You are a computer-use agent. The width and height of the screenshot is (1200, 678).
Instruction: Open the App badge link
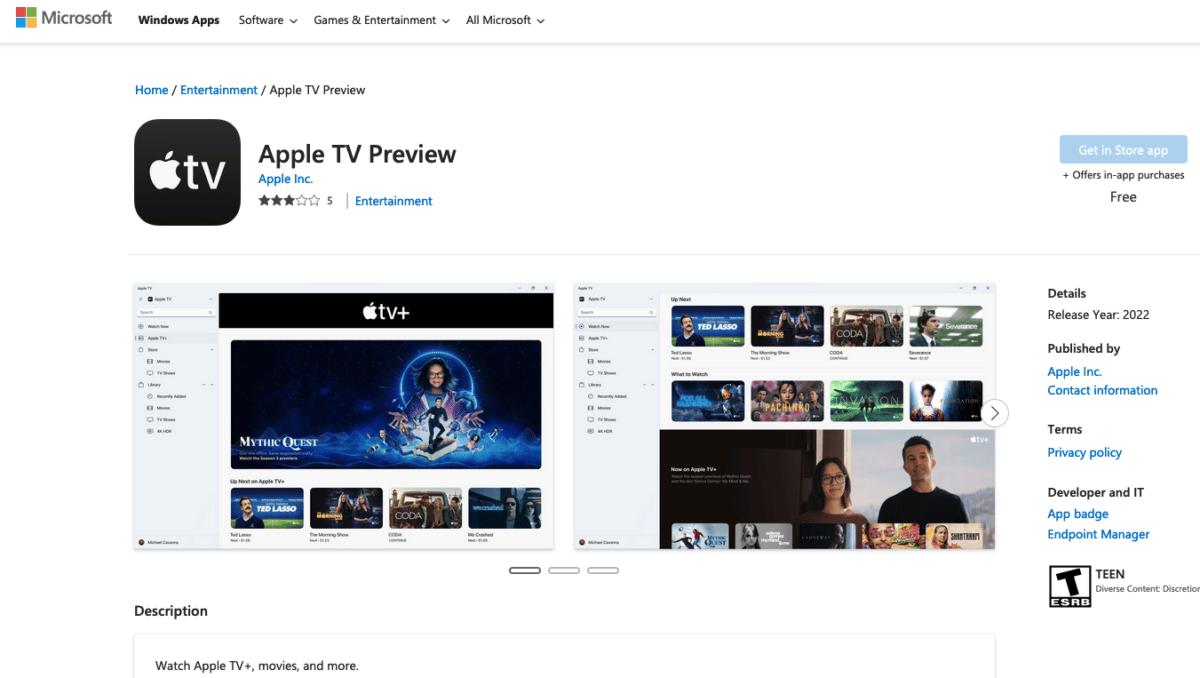point(1078,514)
